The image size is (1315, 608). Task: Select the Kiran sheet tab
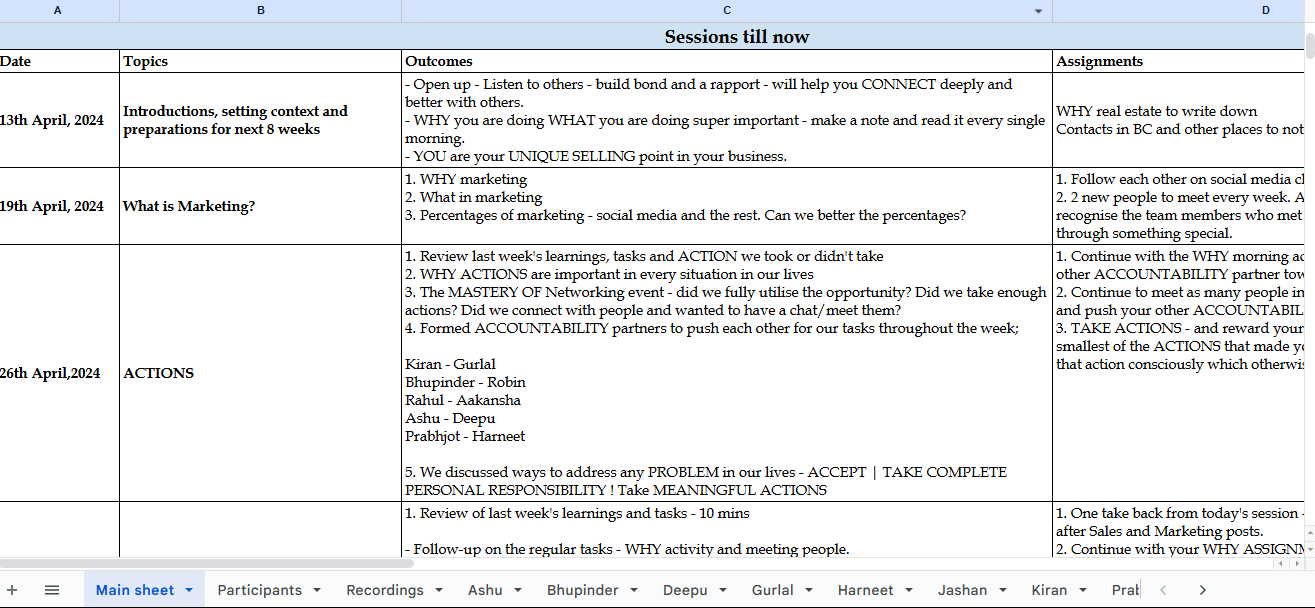click(1049, 590)
